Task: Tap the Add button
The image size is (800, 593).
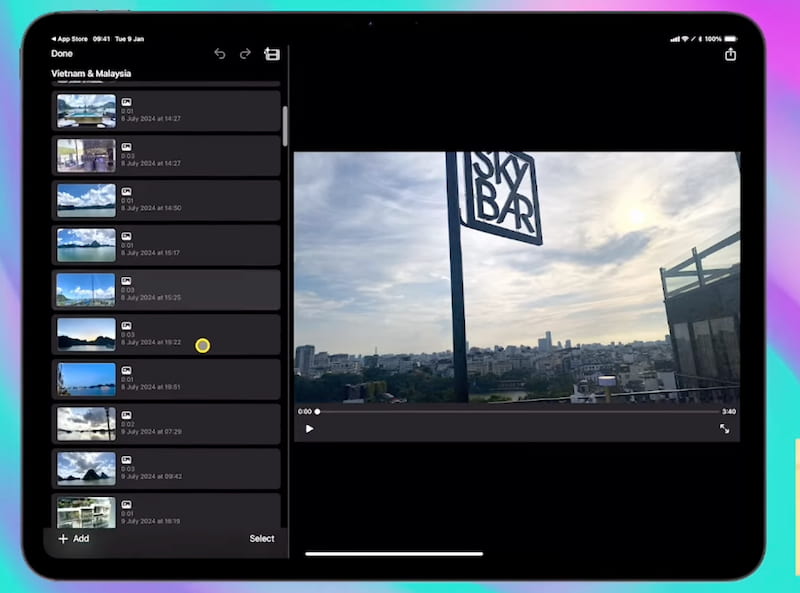Action: tap(74, 539)
